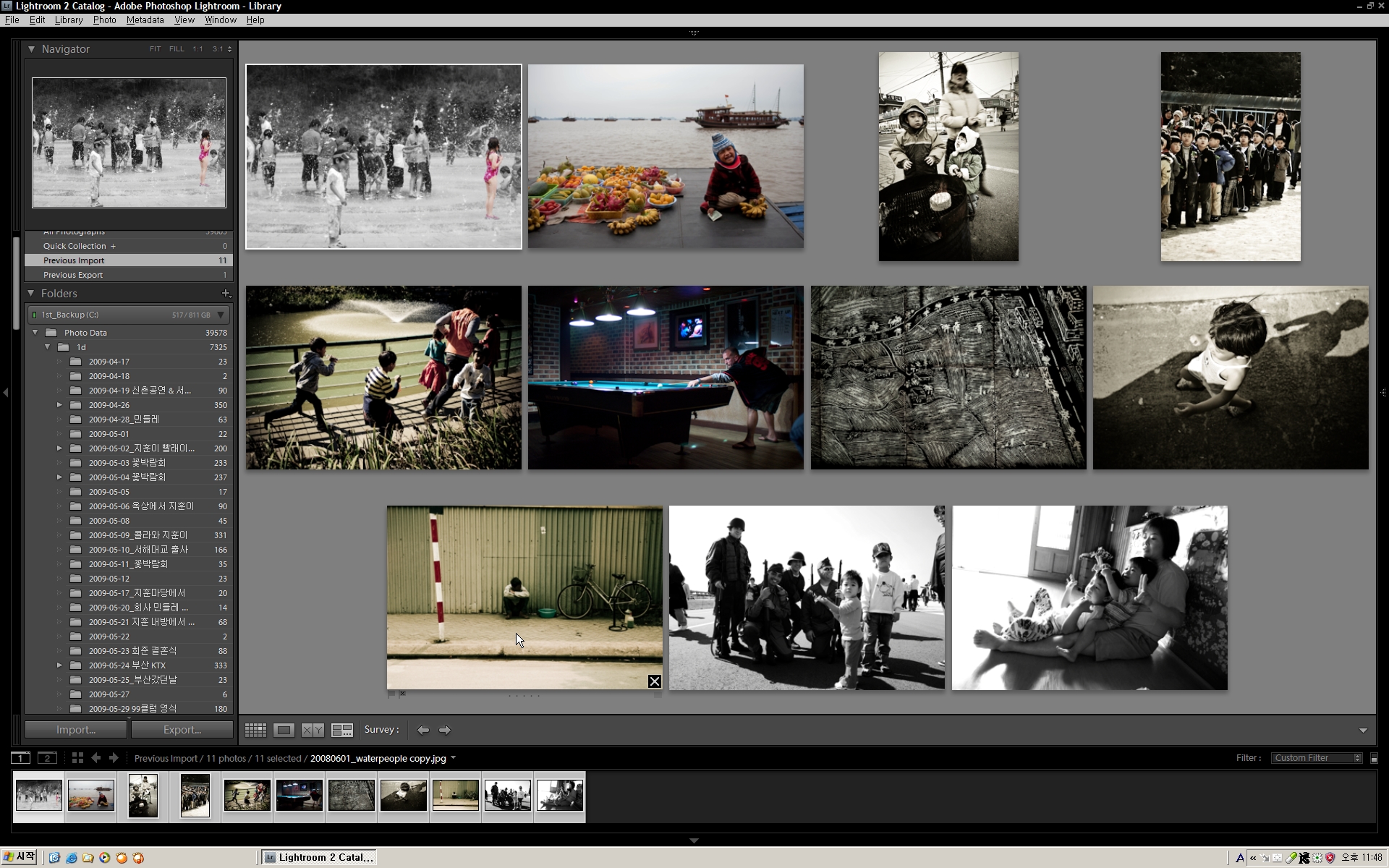This screenshot has width=1389, height=868.
Task: Collapse the left panel group arrow
Action: click(x=6, y=392)
